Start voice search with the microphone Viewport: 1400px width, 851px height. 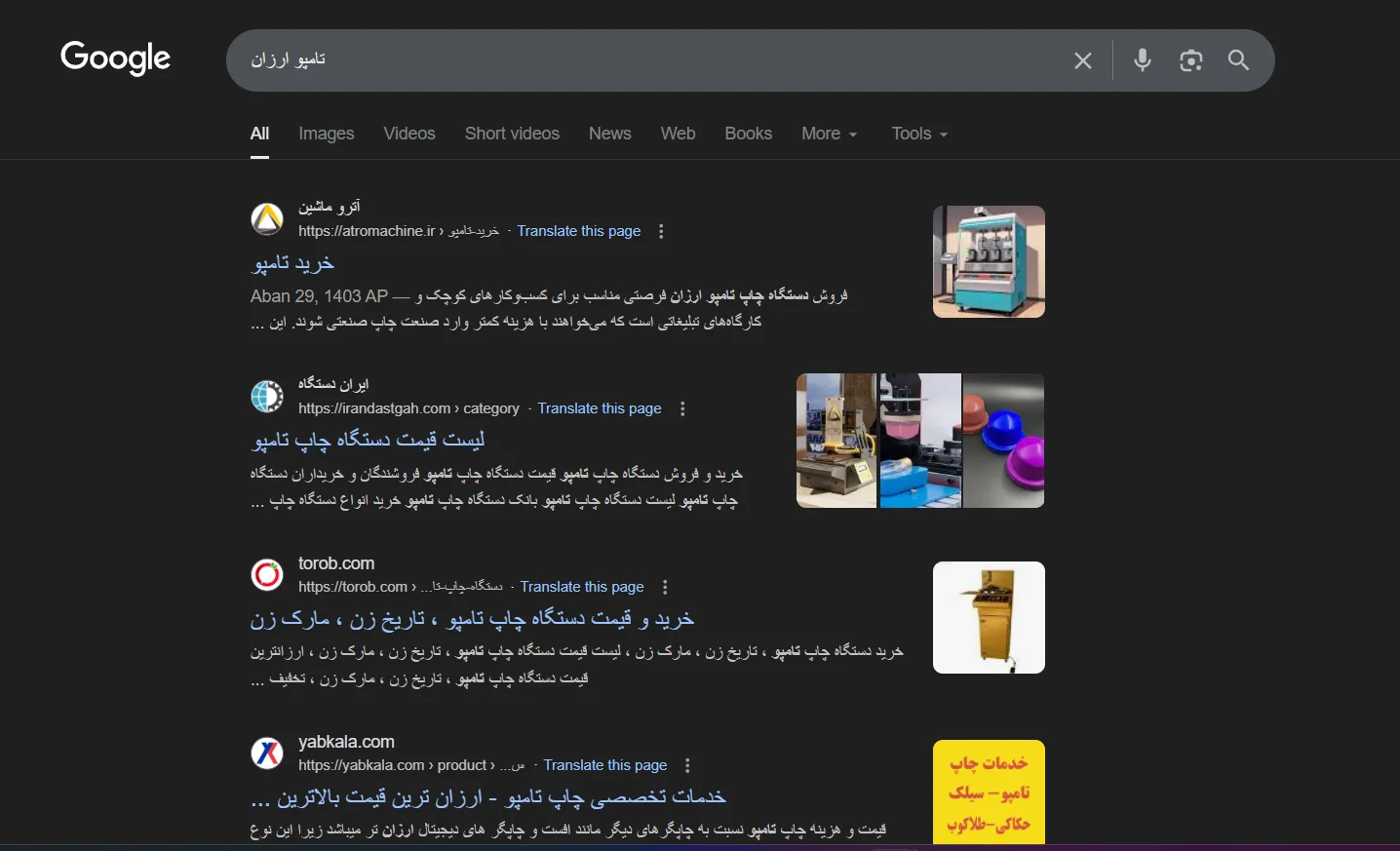1143,60
